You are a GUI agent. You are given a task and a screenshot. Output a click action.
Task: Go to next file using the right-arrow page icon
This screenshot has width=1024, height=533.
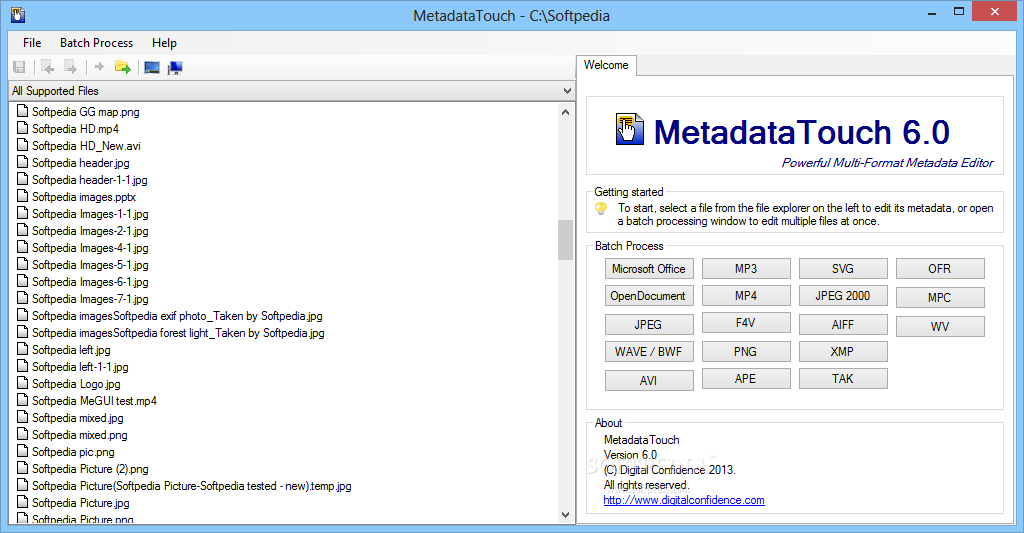click(x=71, y=67)
